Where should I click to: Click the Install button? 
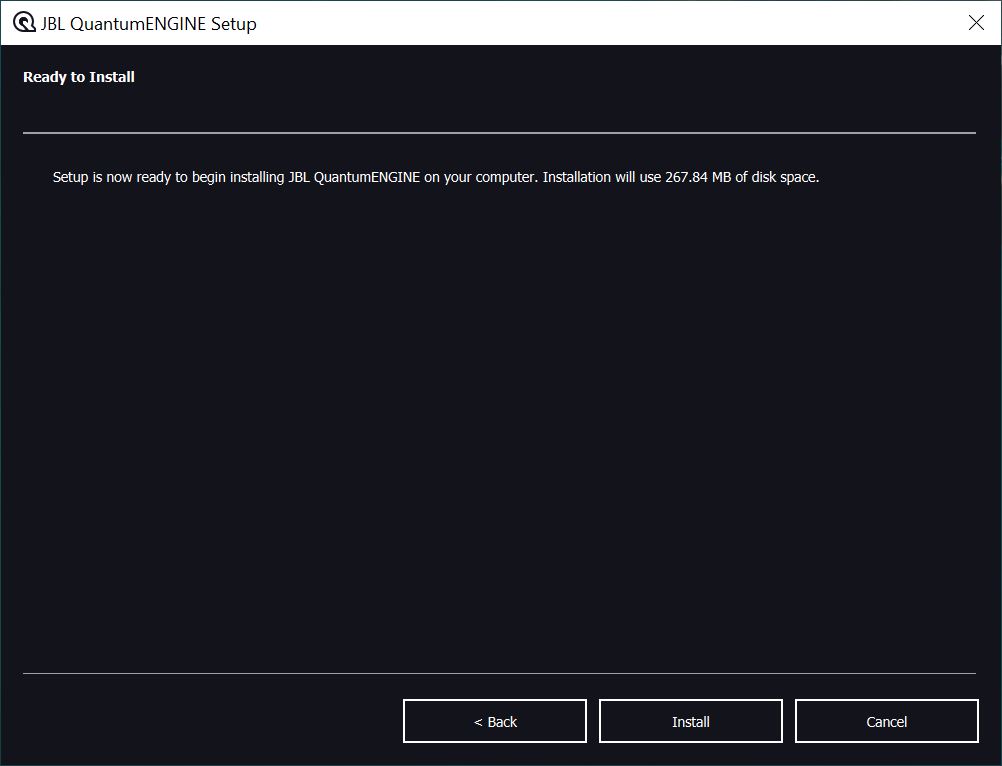pos(690,721)
